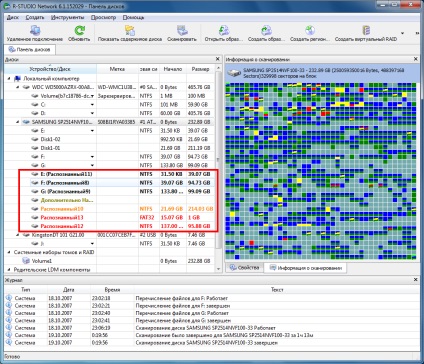This screenshot has width=424, height=364.
Task: Close the Диски (Disks) panel with its X
Action: point(218,59)
